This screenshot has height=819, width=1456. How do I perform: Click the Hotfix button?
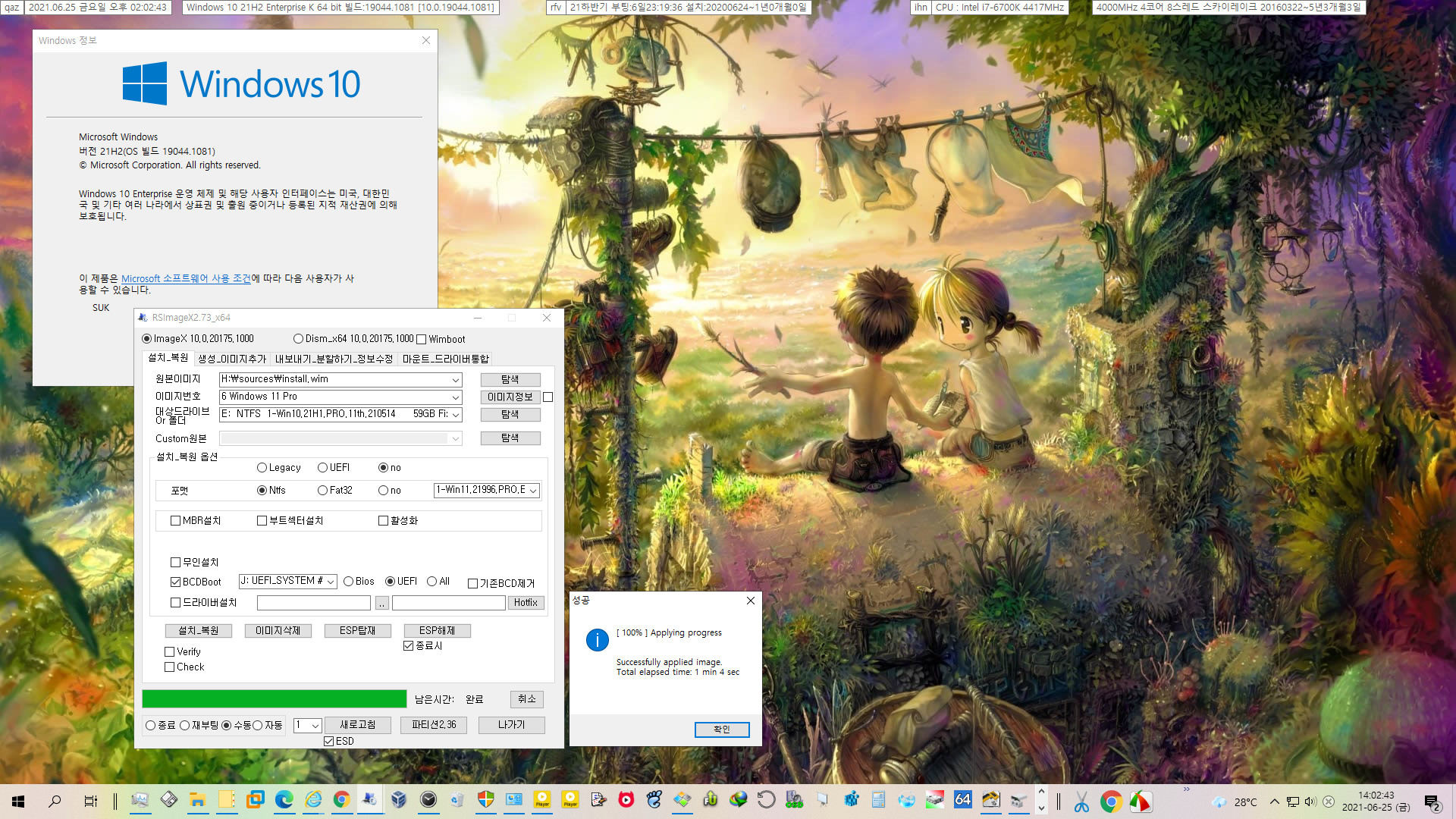(x=524, y=602)
